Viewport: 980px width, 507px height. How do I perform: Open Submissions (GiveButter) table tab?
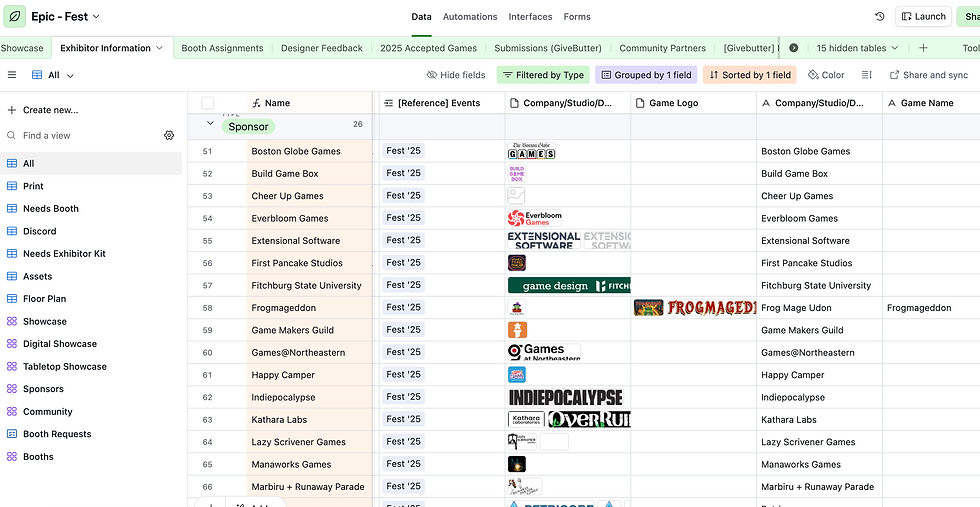[x=548, y=48]
